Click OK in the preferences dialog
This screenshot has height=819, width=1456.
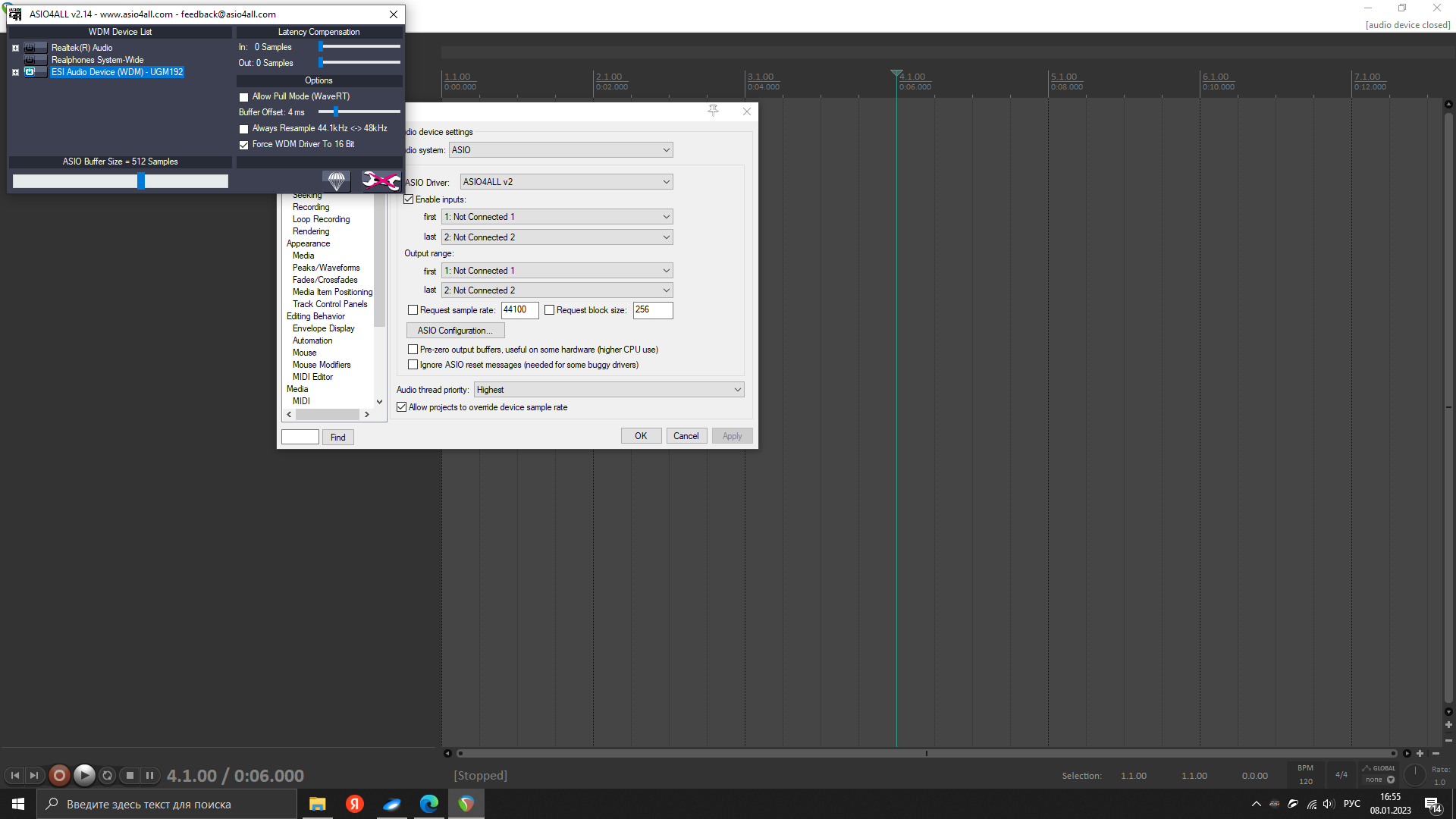[x=641, y=436]
